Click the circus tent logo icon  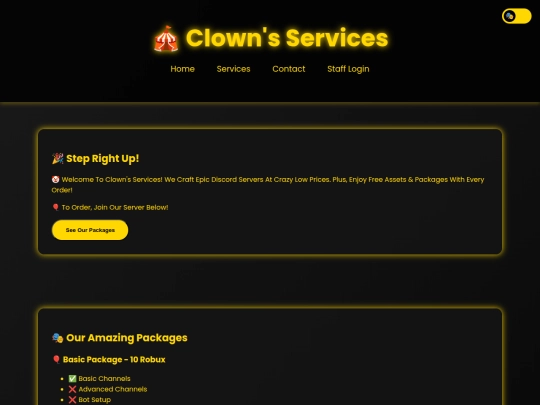point(166,39)
